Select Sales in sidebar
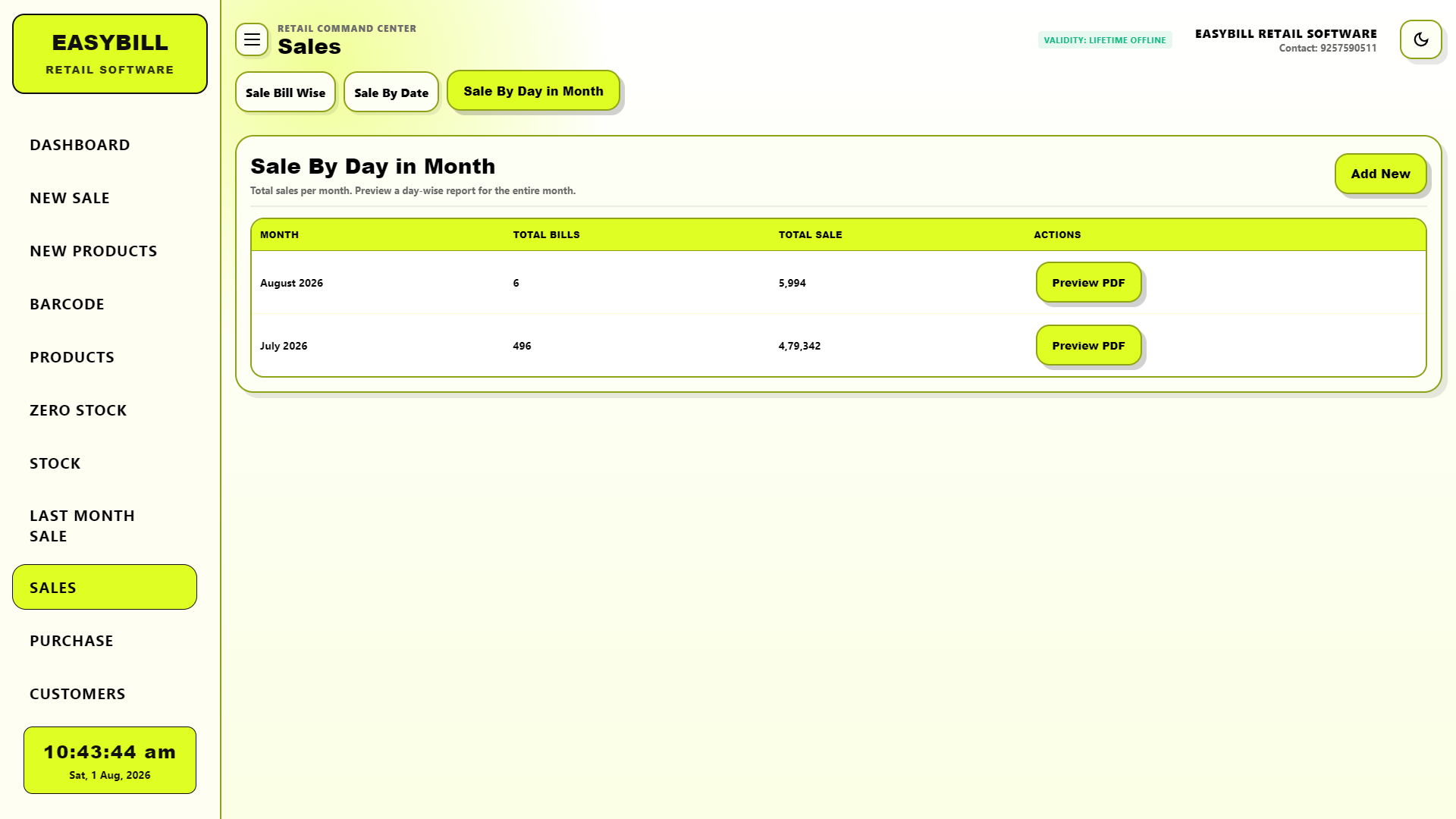Screen dimensions: 1456x819 coord(105,587)
